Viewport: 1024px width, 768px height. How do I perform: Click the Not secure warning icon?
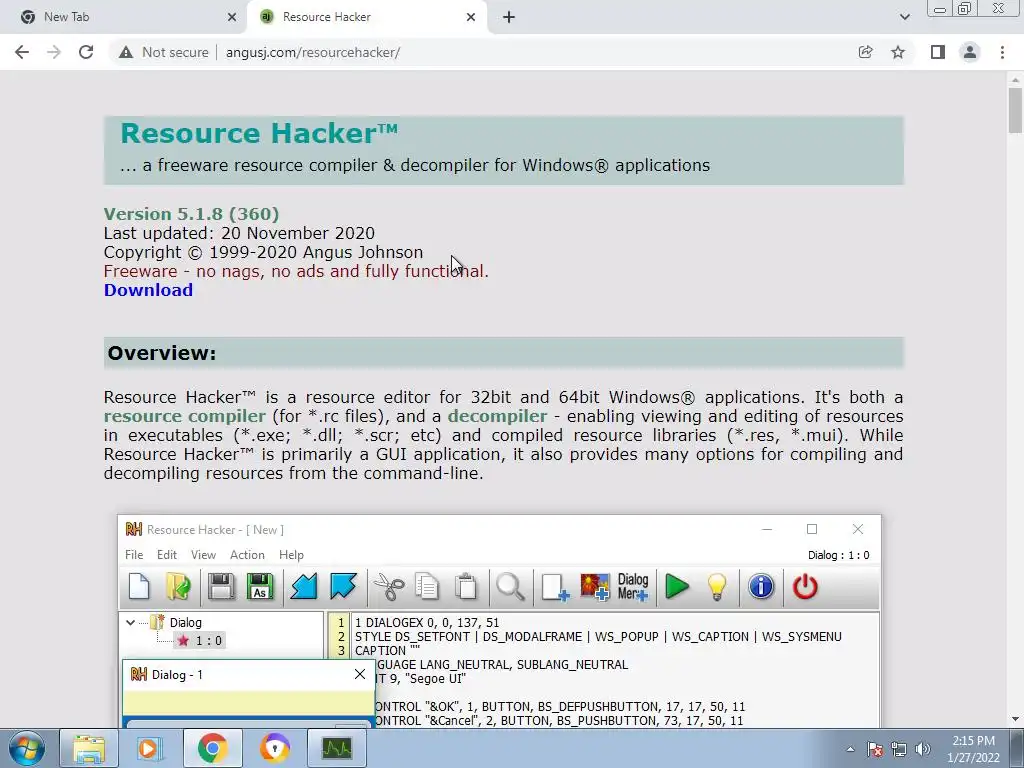coord(126,52)
